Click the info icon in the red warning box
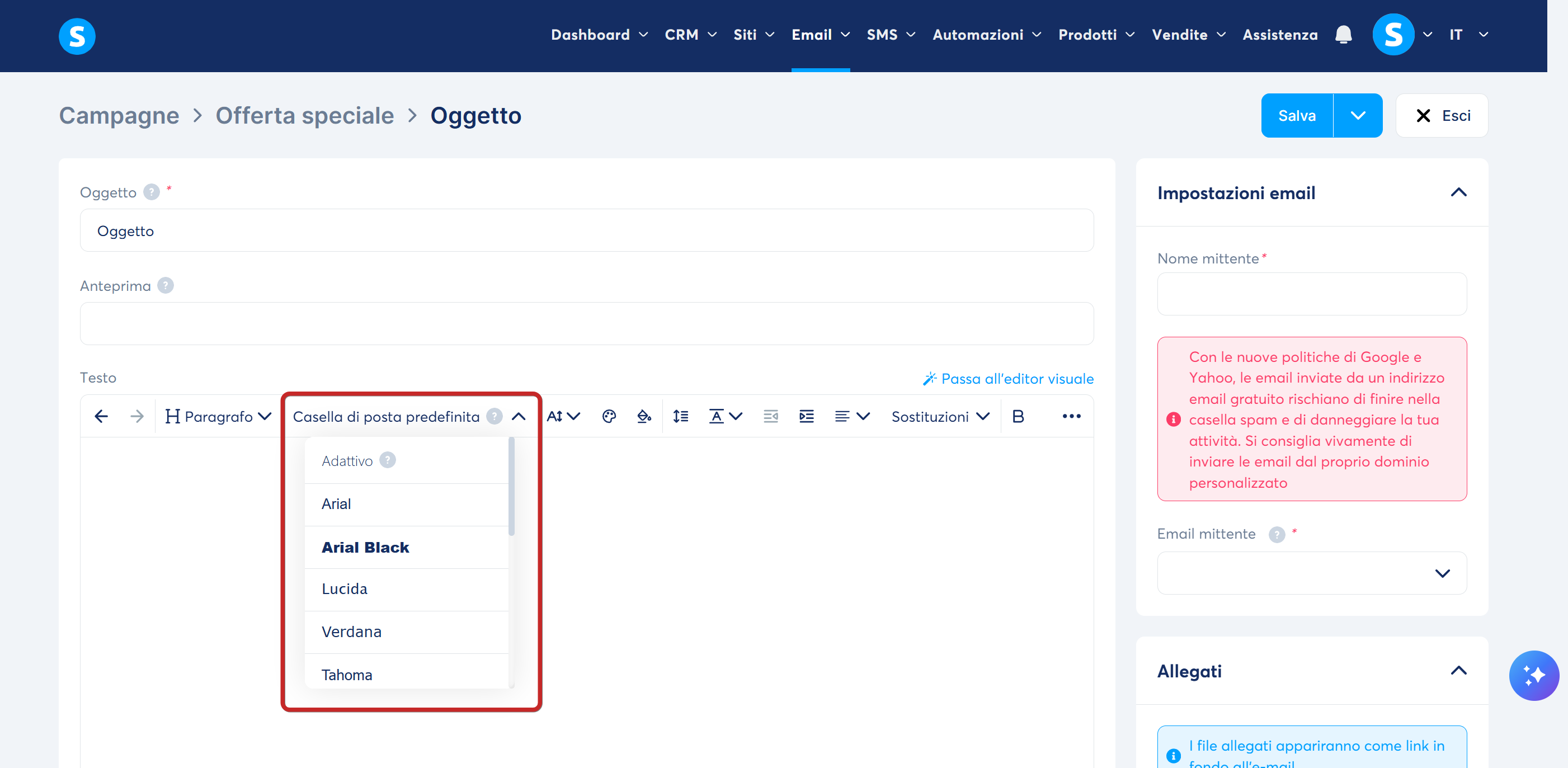Viewport: 1568px width, 768px height. (1173, 420)
